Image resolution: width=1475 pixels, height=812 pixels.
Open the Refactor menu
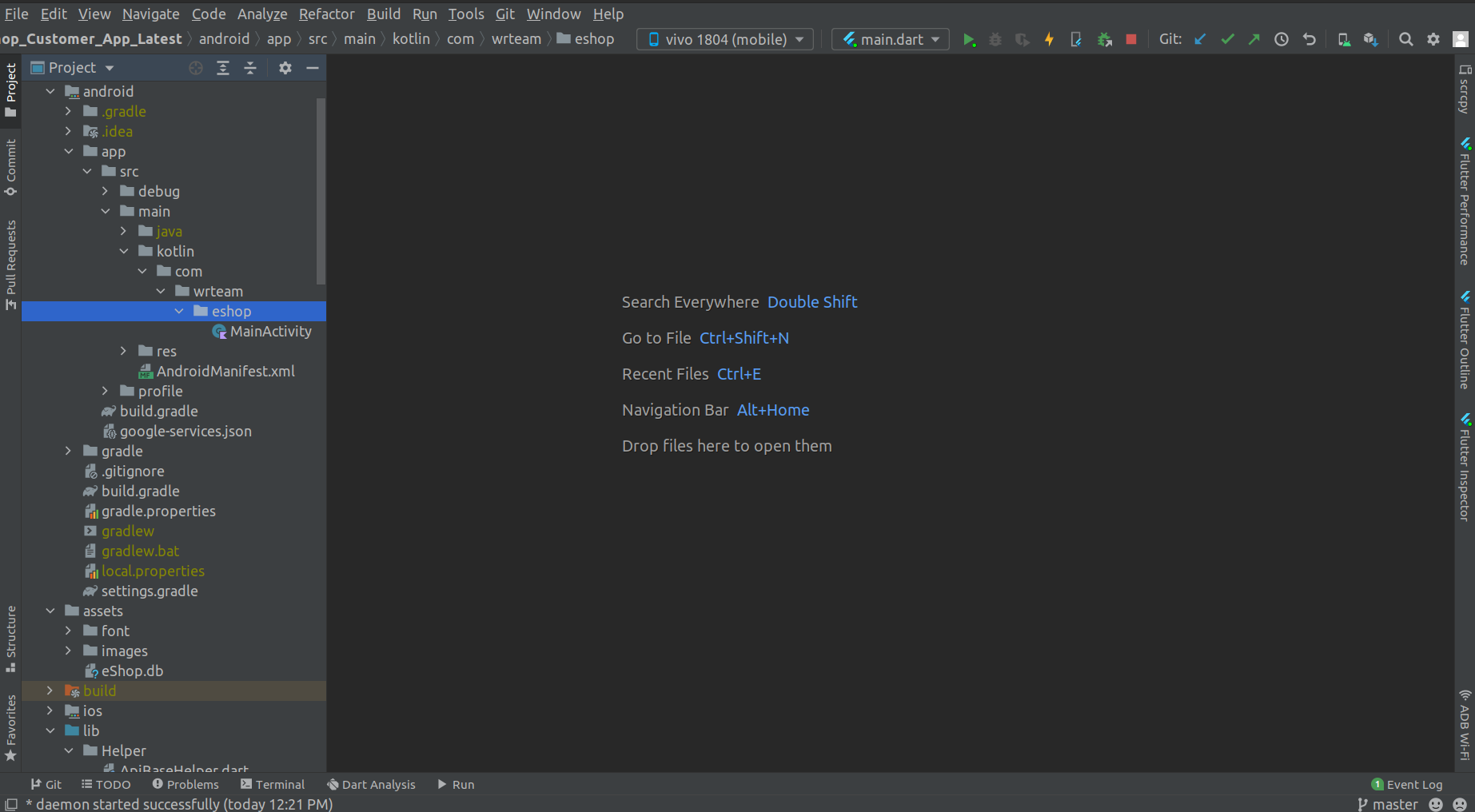326,14
